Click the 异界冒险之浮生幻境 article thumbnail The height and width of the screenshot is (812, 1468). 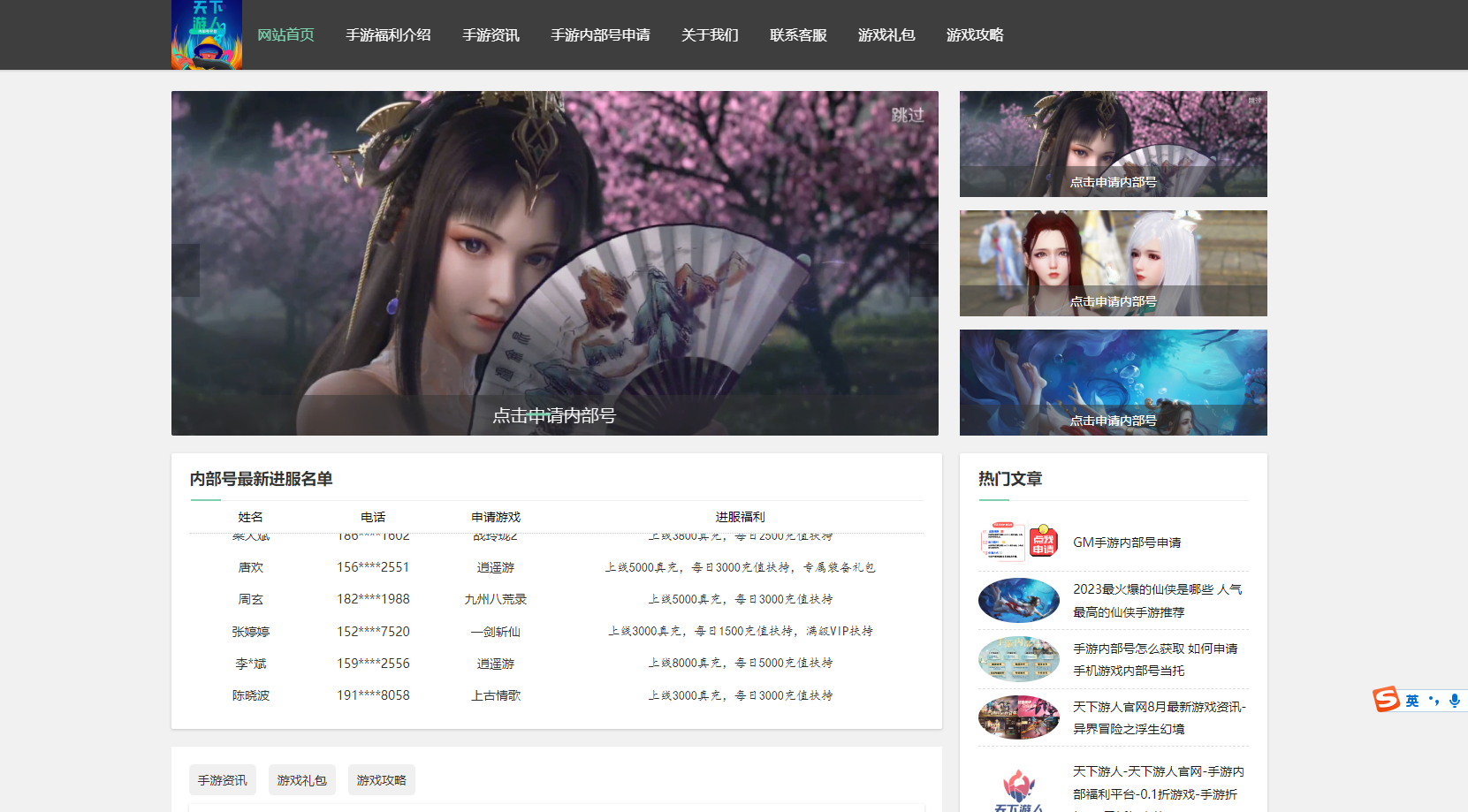(1019, 717)
